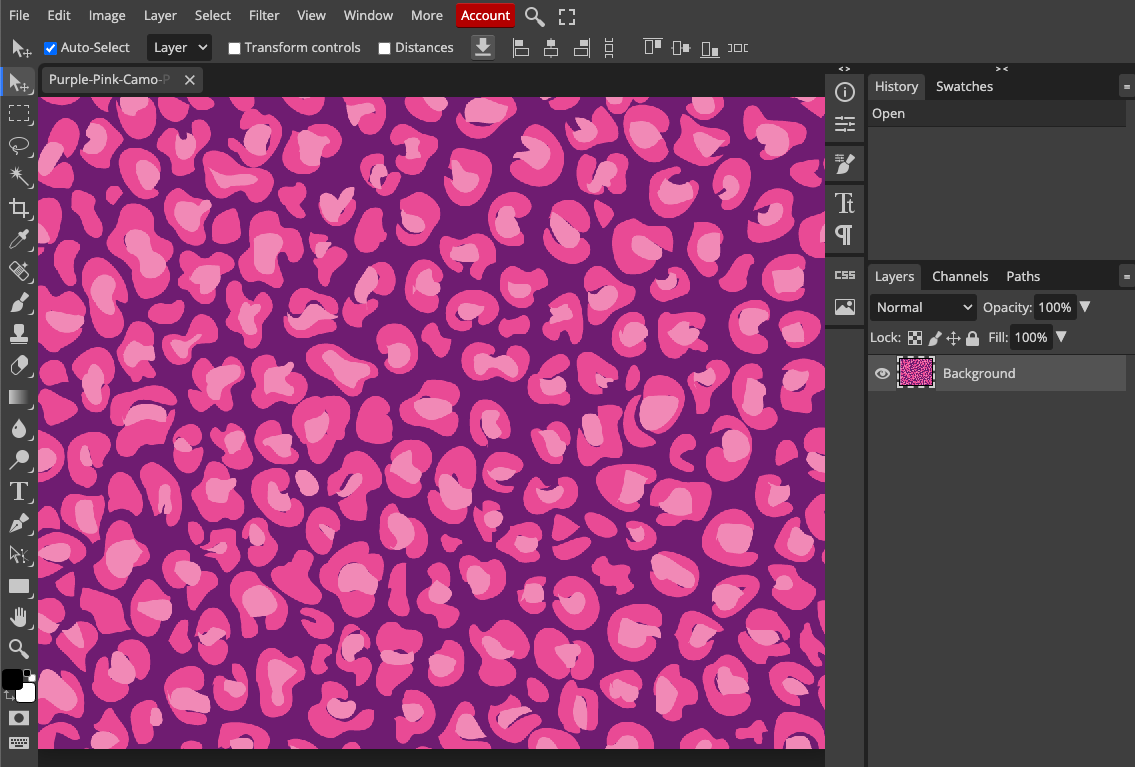This screenshot has height=767, width=1135.
Task: Choose the Gradient tool
Action: (19, 397)
